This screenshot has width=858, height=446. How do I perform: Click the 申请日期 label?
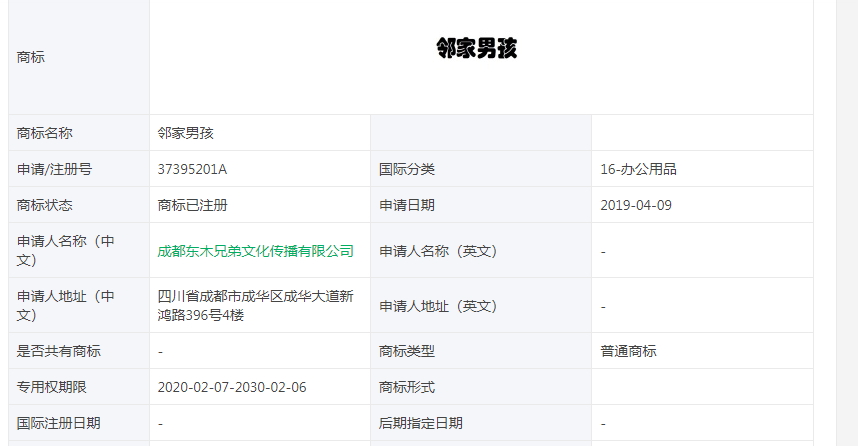[407, 205]
